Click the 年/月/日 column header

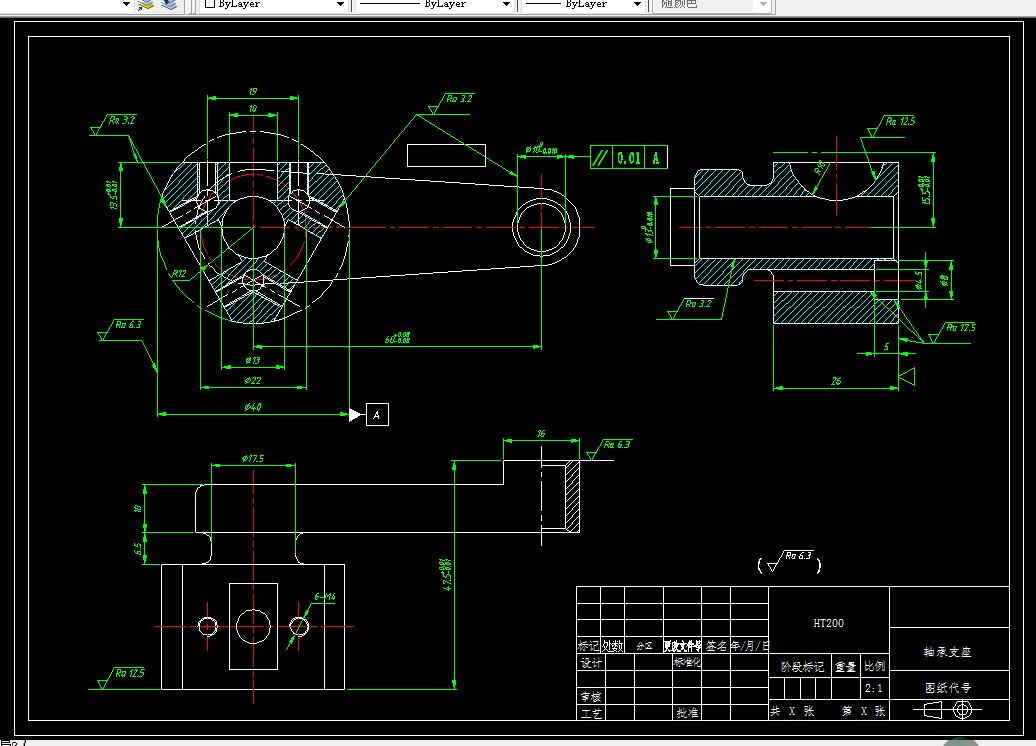[x=749, y=646]
